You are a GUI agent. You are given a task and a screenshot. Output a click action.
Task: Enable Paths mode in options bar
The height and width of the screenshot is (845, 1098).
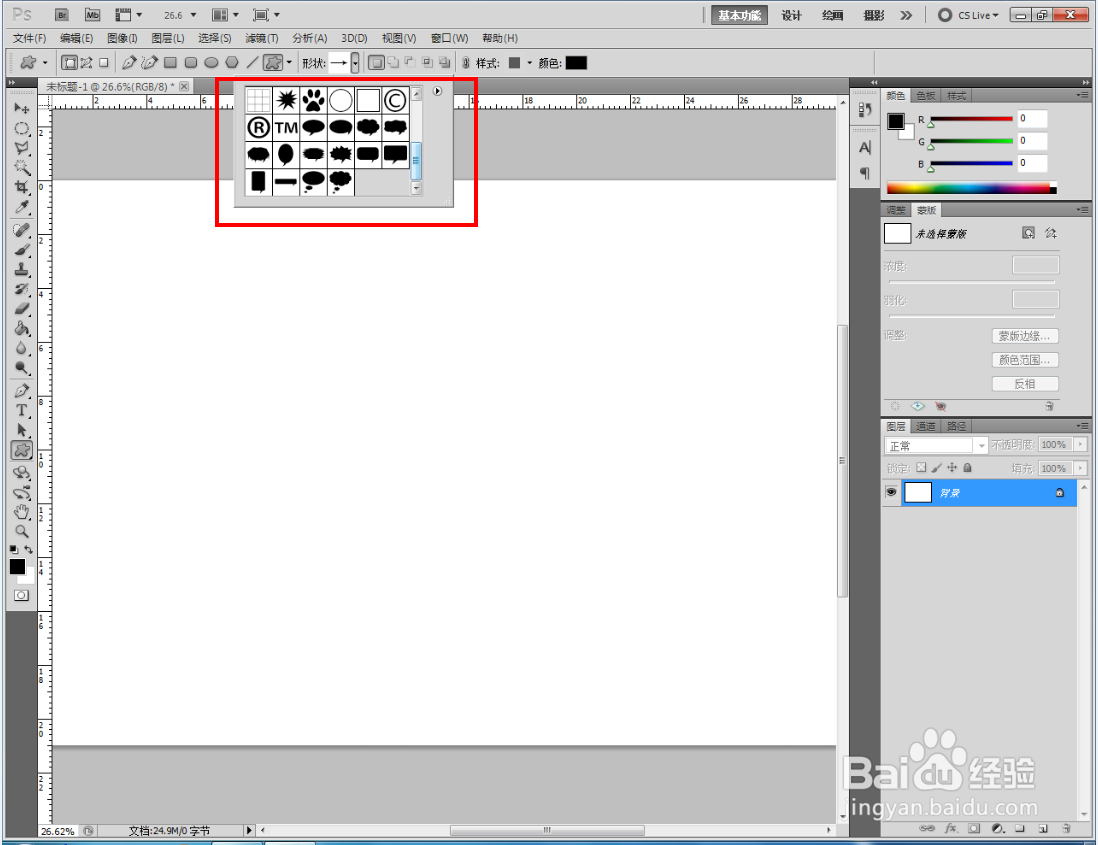coord(86,63)
